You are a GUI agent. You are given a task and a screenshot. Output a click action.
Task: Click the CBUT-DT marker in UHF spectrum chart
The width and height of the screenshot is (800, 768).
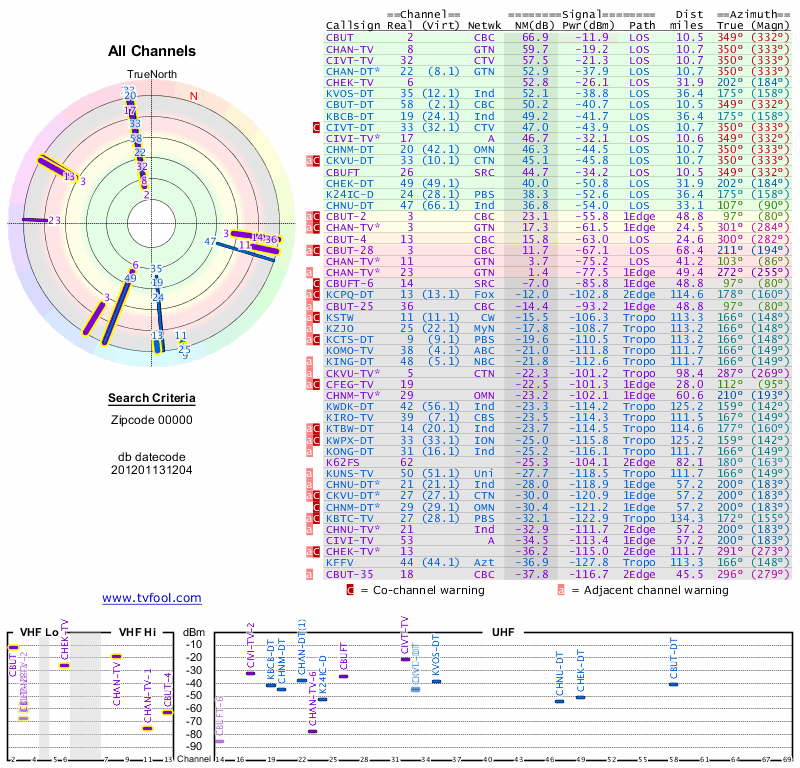673,684
